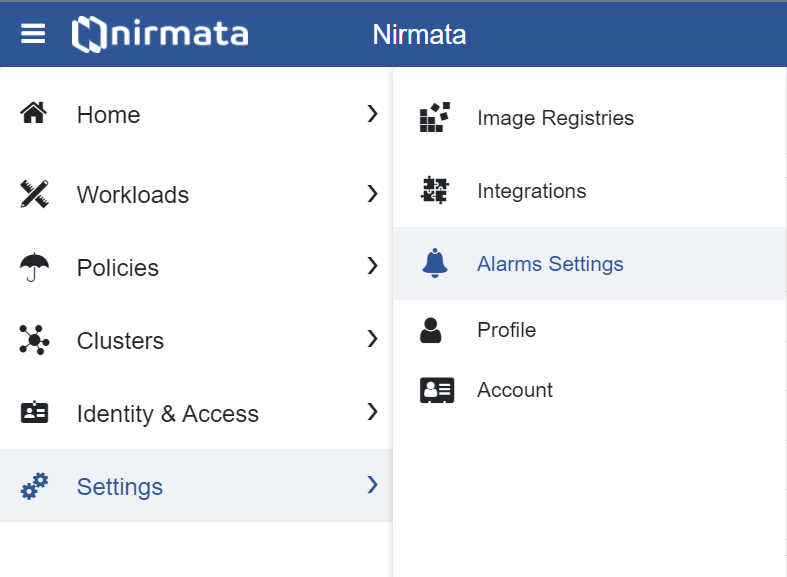This screenshot has height=577, width=787.
Task: Click the Identity & Access badge icon
Action: [x=34, y=412]
